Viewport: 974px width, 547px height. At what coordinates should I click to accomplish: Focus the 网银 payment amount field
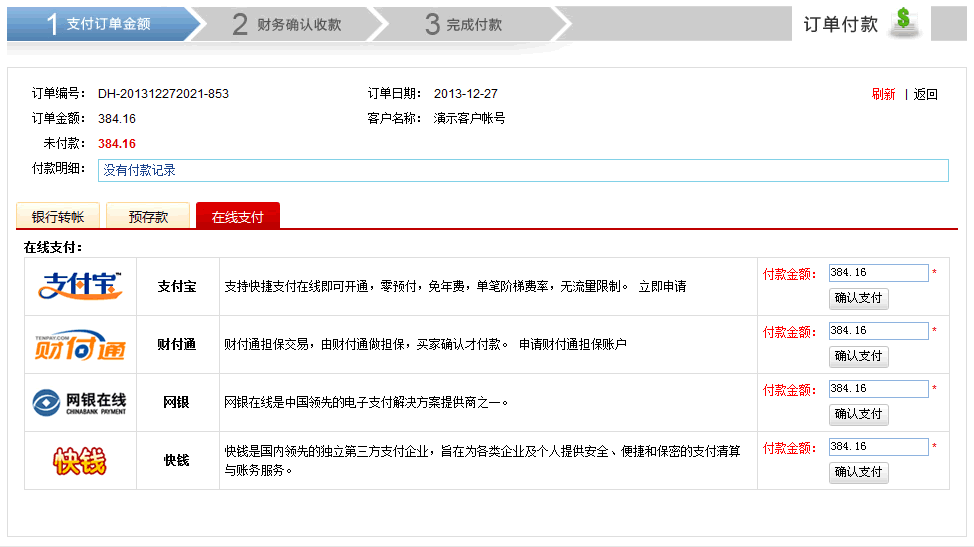pyautogui.click(x=878, y=389)
